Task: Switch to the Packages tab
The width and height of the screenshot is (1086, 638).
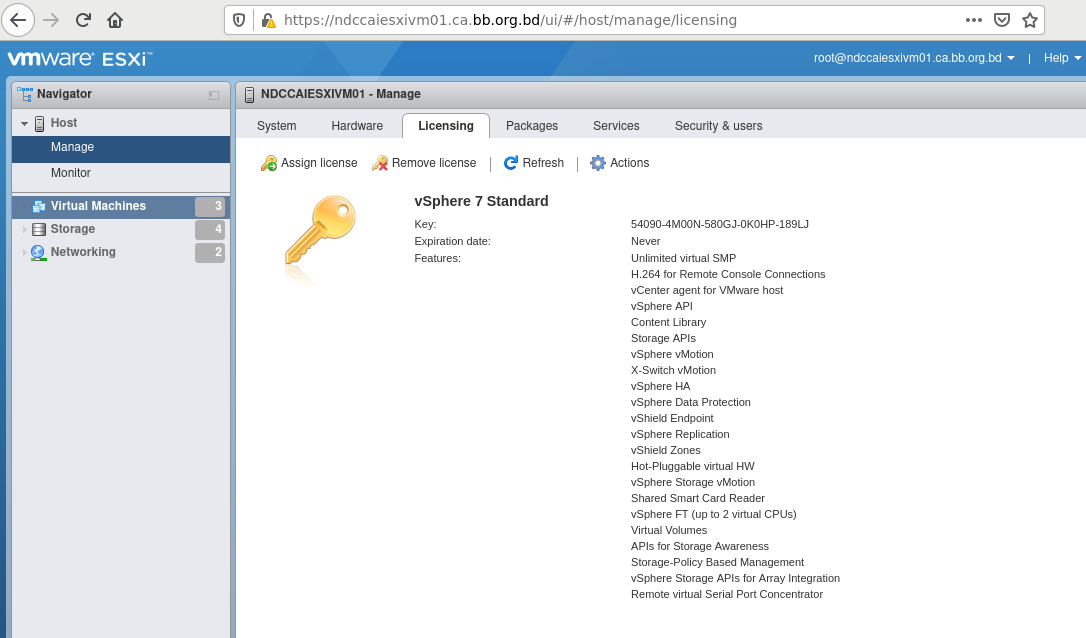Action: [532, 126]
